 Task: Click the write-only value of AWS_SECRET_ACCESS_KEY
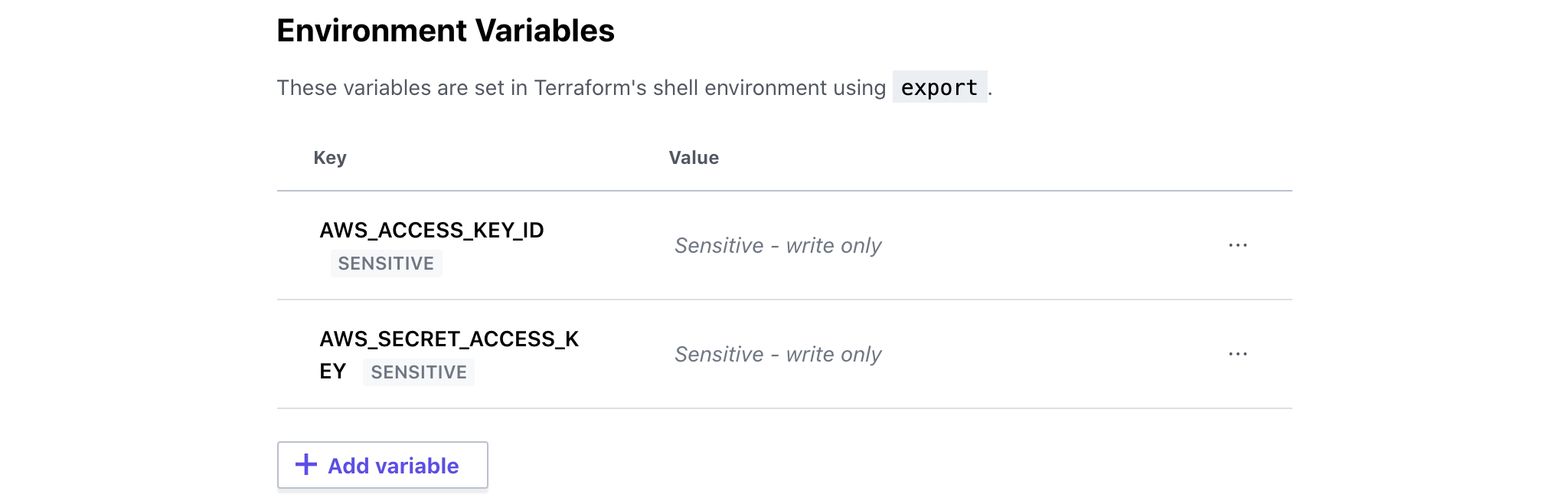[778, 355]
